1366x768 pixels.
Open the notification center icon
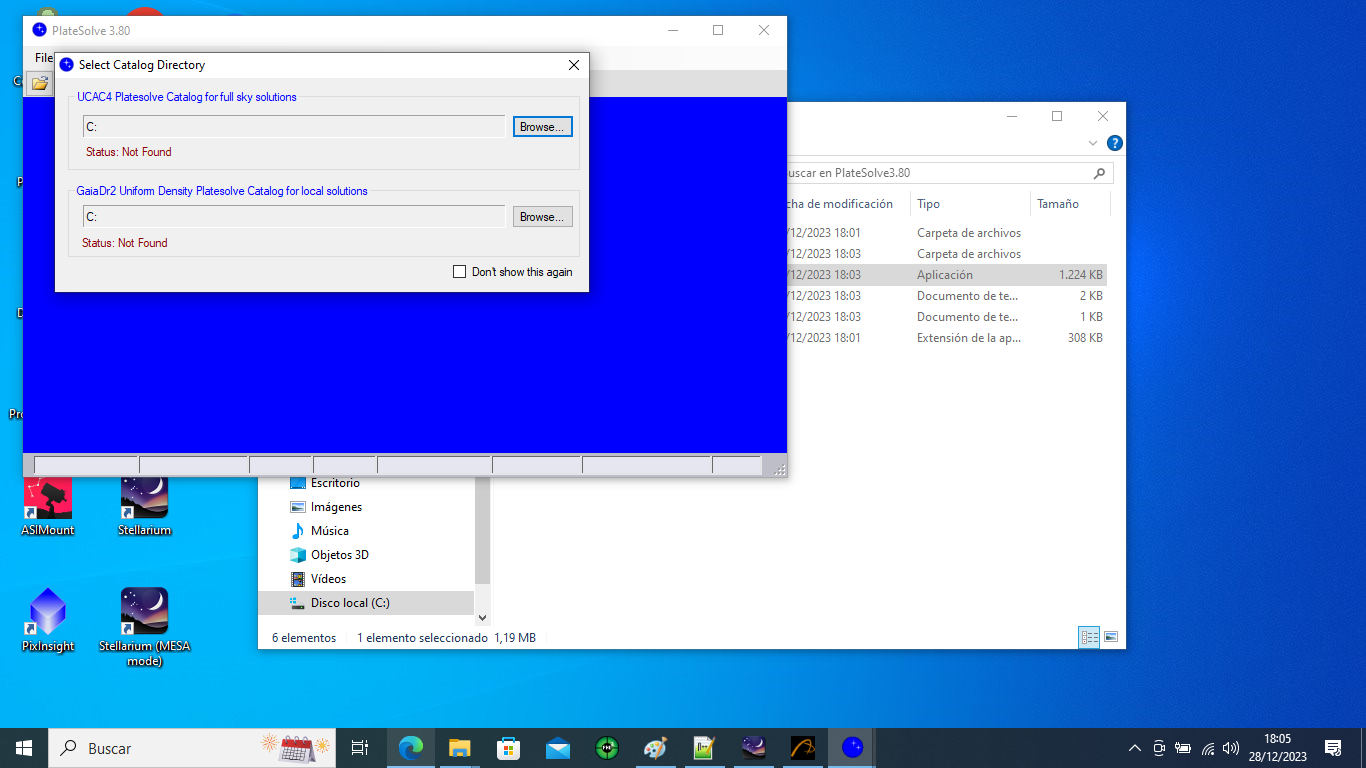1332,748
